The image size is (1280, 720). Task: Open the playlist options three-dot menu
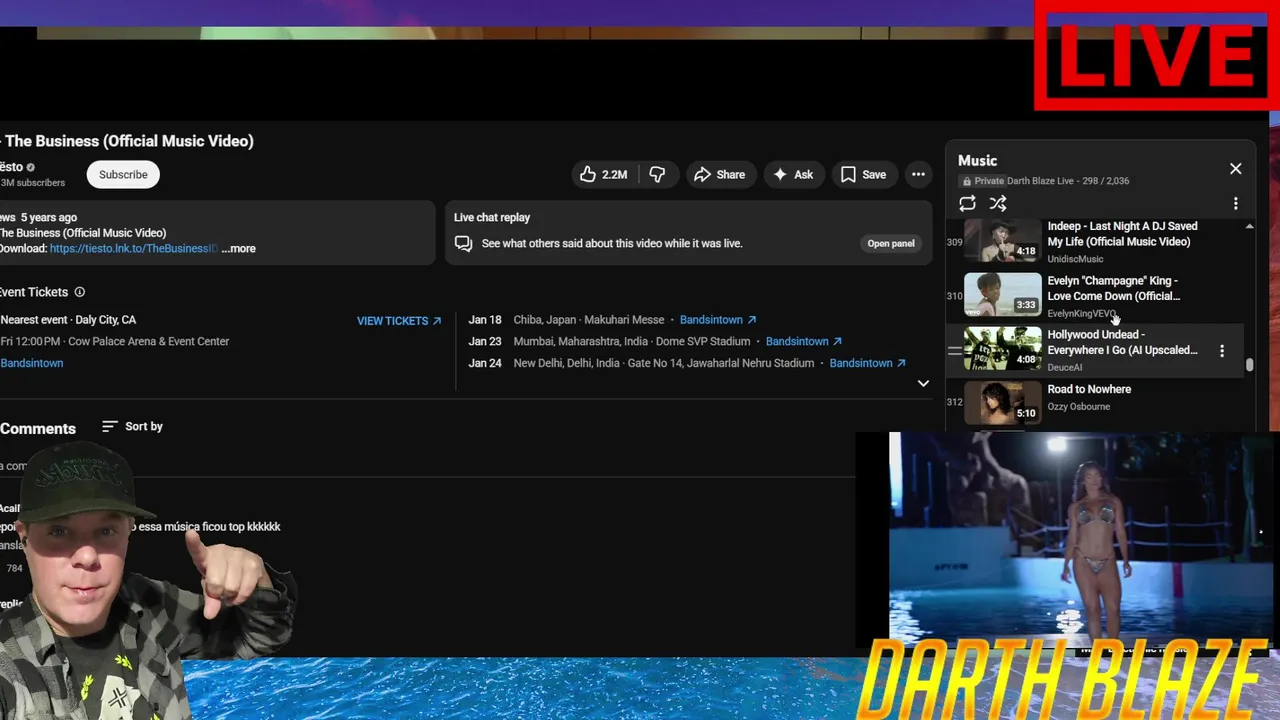point(1235,204)
